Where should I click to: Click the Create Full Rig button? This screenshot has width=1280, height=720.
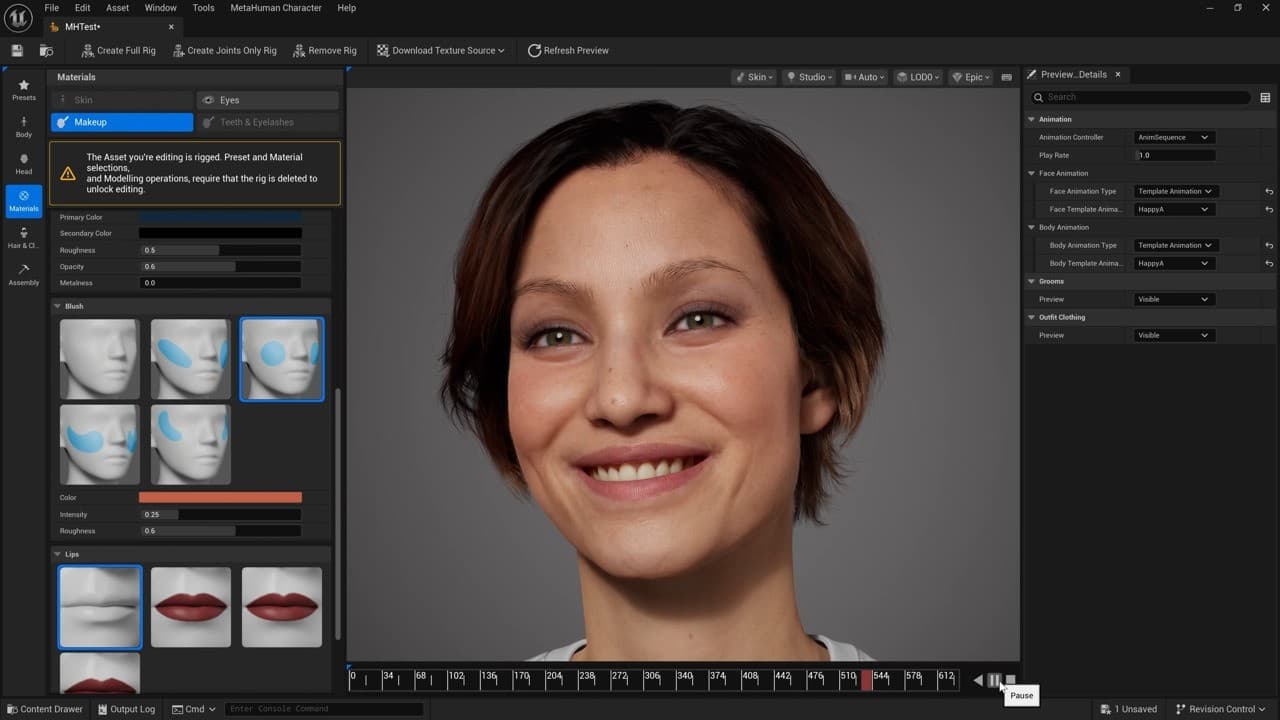(118, 50)
